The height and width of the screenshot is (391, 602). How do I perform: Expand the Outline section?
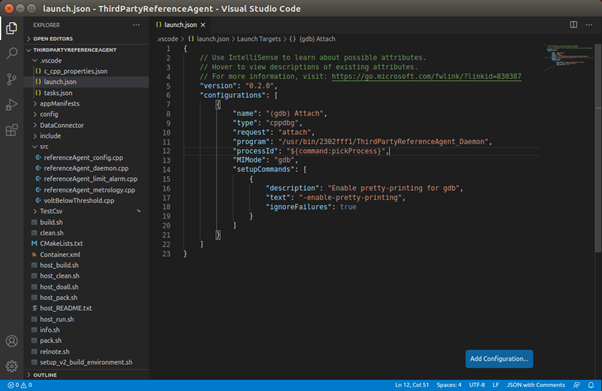86,375
